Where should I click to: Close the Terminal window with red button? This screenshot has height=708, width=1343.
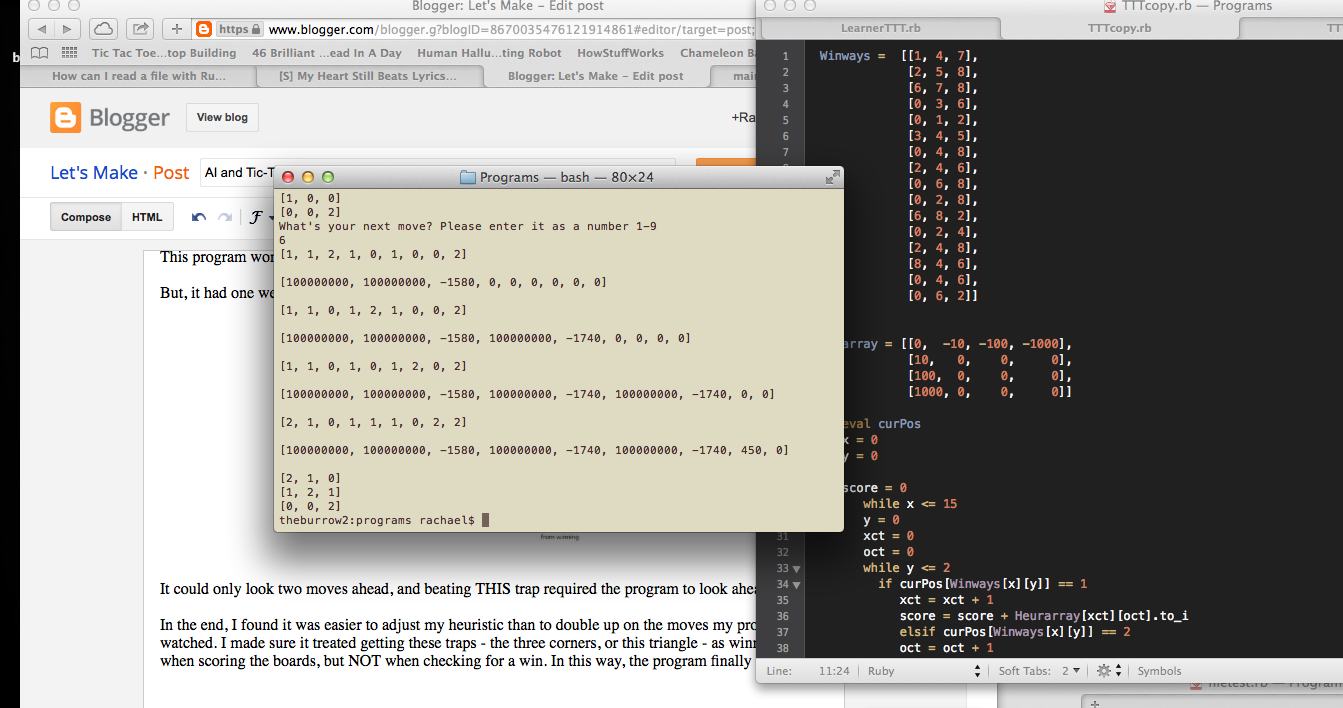pos(288,177)
